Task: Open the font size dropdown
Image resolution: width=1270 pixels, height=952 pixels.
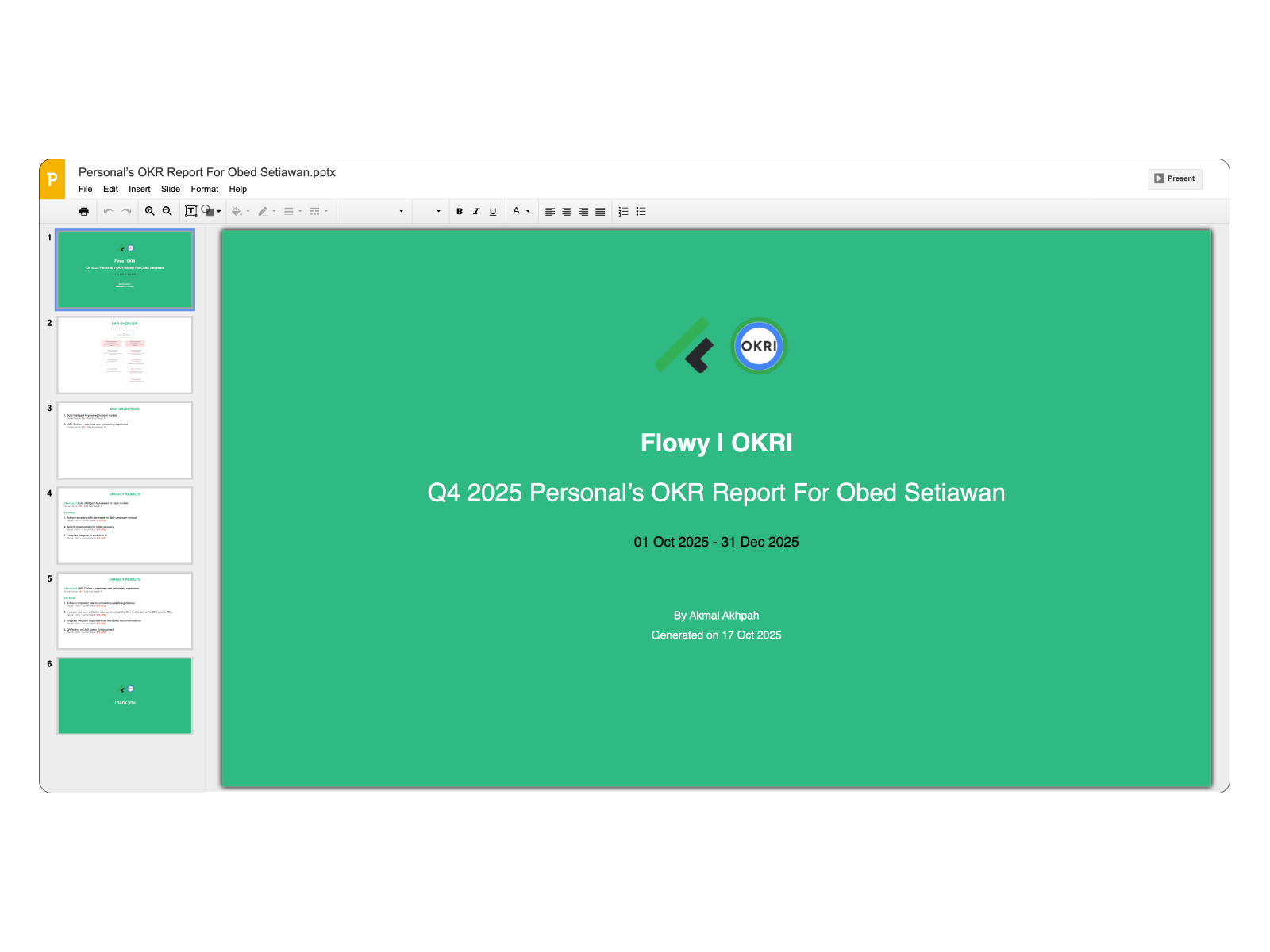Action: 429,212
